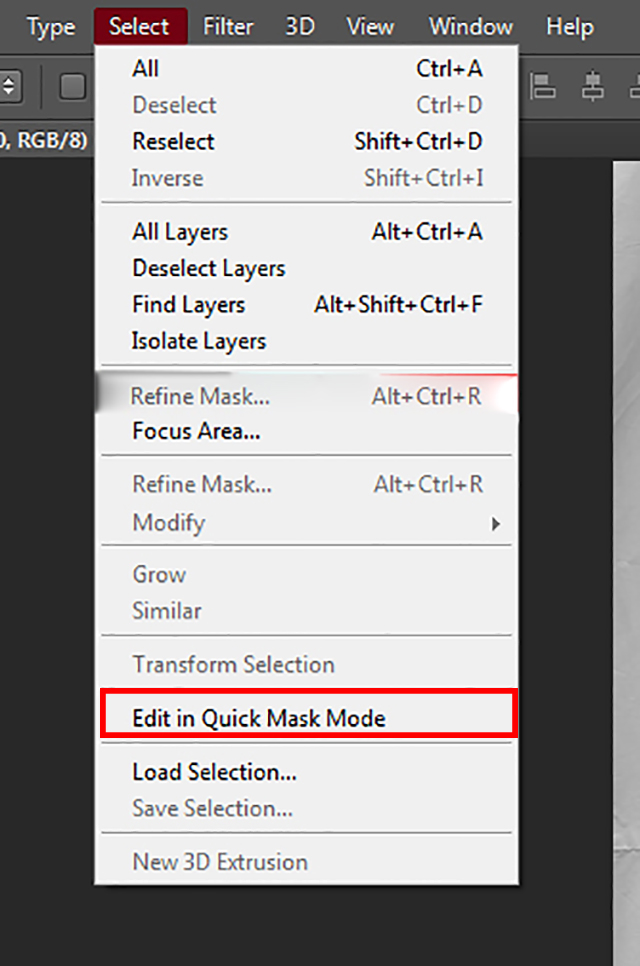Open the View menu
The height and width of the screenshot is (966, 640).
coord(370,27)
